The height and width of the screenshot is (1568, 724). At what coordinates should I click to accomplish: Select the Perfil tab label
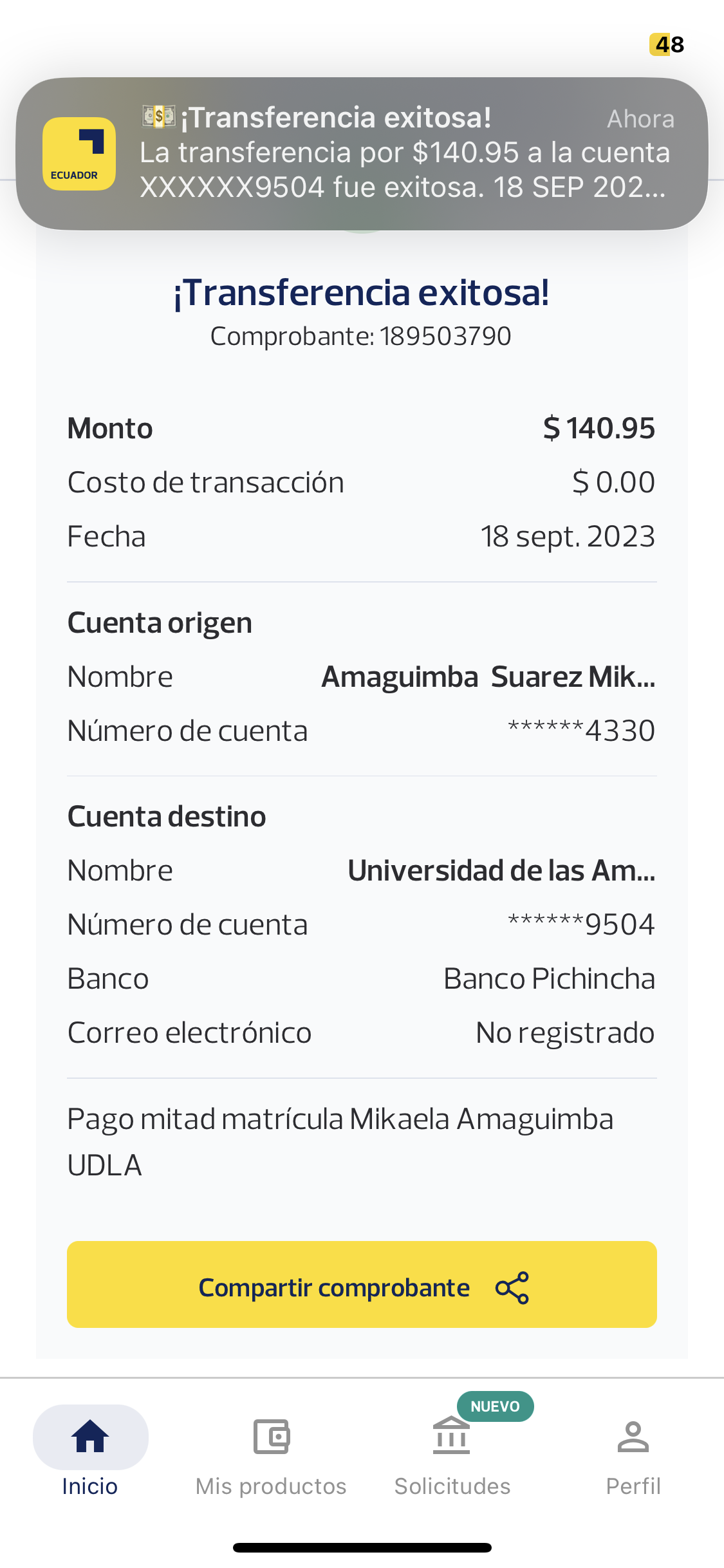pyautogui.click(x=633, y=1486)
